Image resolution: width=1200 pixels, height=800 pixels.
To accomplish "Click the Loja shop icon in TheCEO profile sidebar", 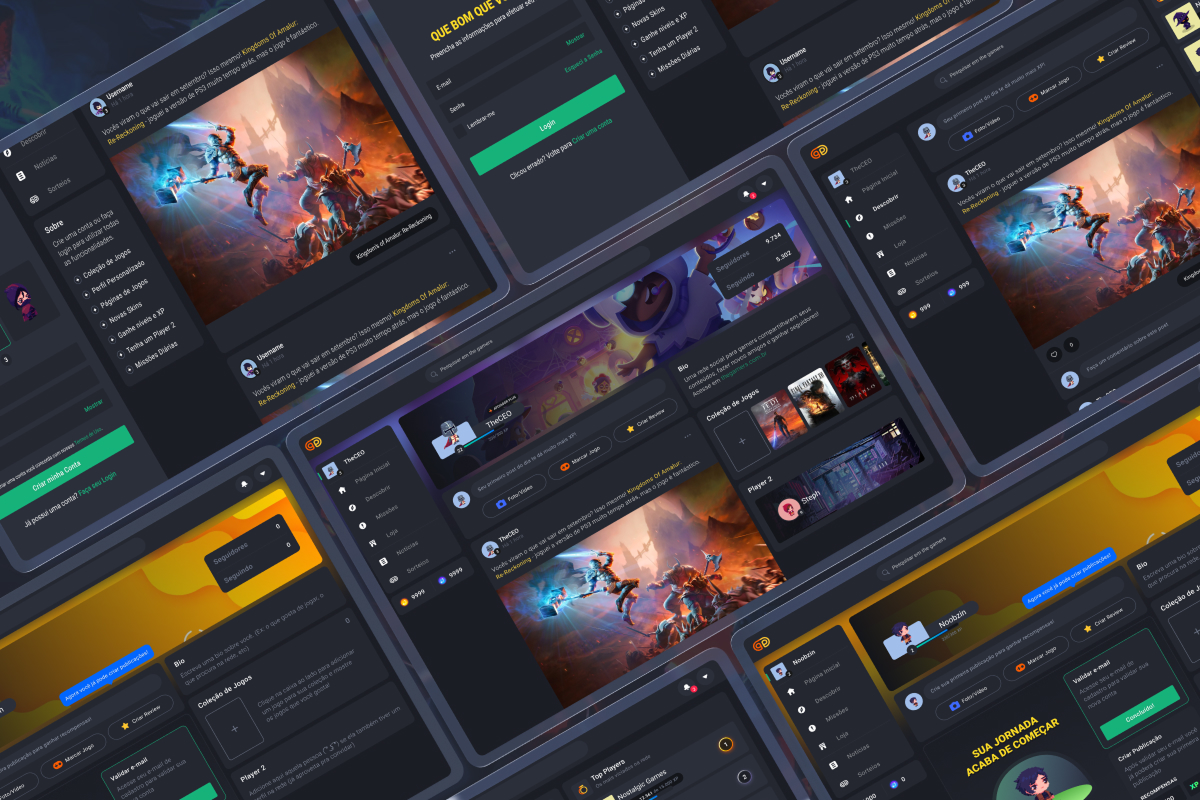I will [x=373, y=543].
